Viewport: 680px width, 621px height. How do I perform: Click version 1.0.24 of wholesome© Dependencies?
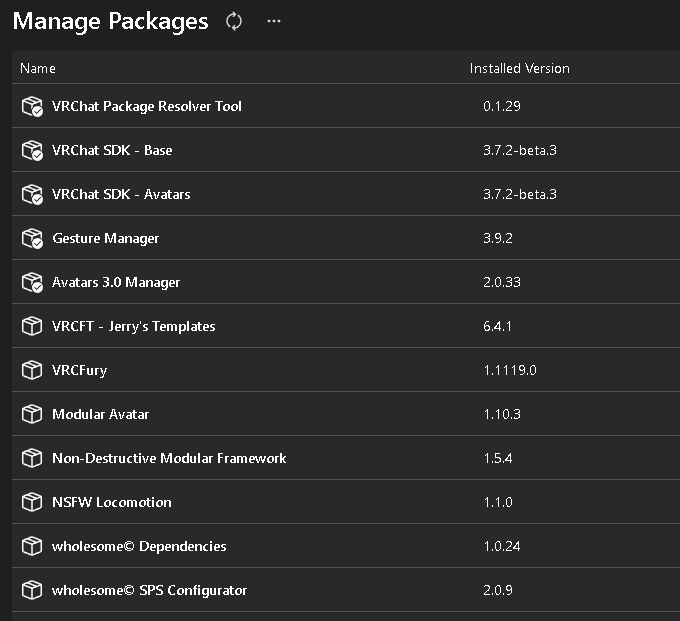pos(502,546)
